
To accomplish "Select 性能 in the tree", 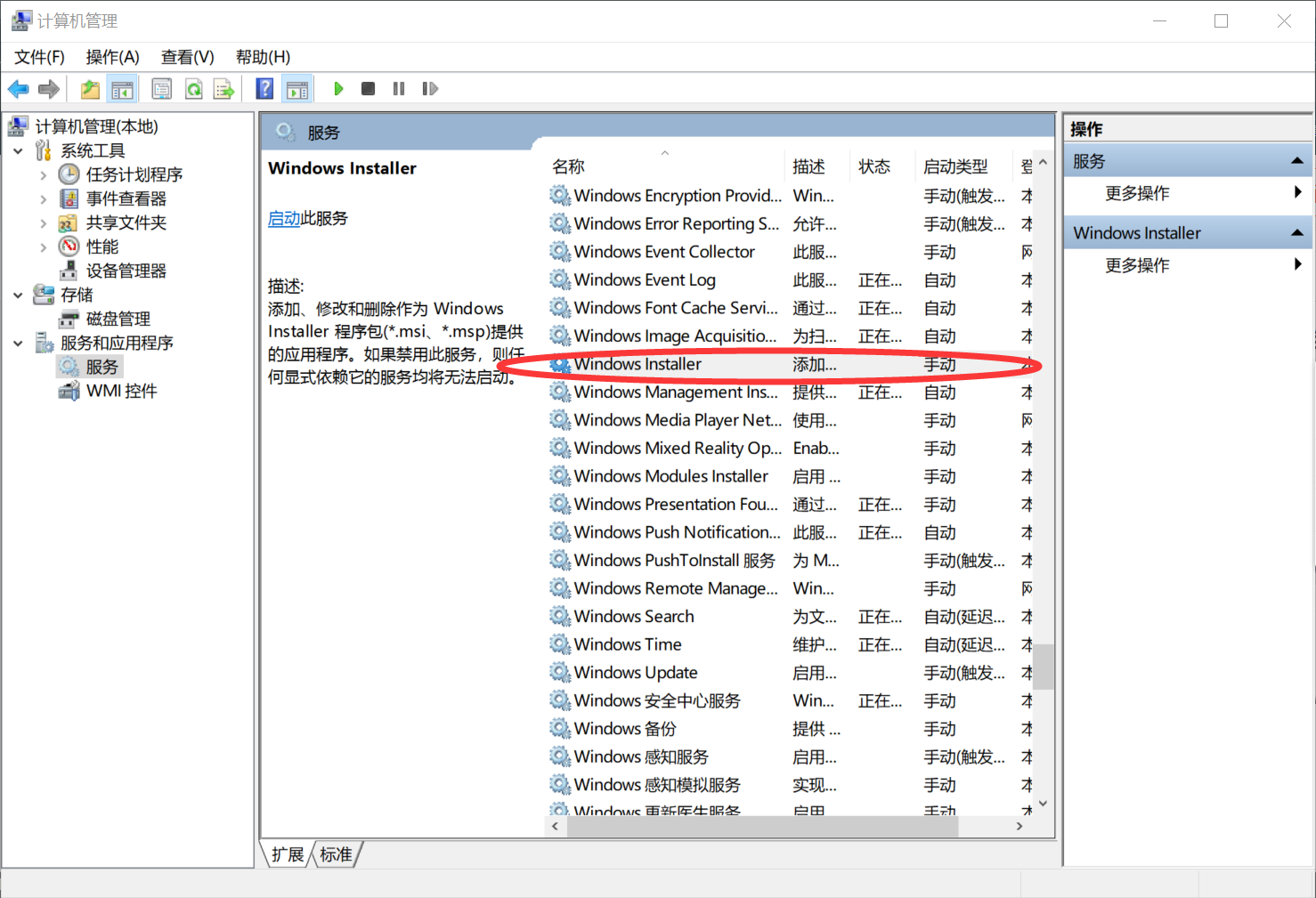I will pos(102,247).
